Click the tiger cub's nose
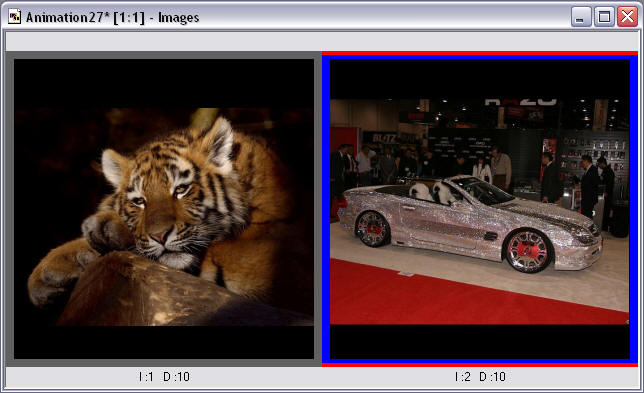 (x=160, y=236)
